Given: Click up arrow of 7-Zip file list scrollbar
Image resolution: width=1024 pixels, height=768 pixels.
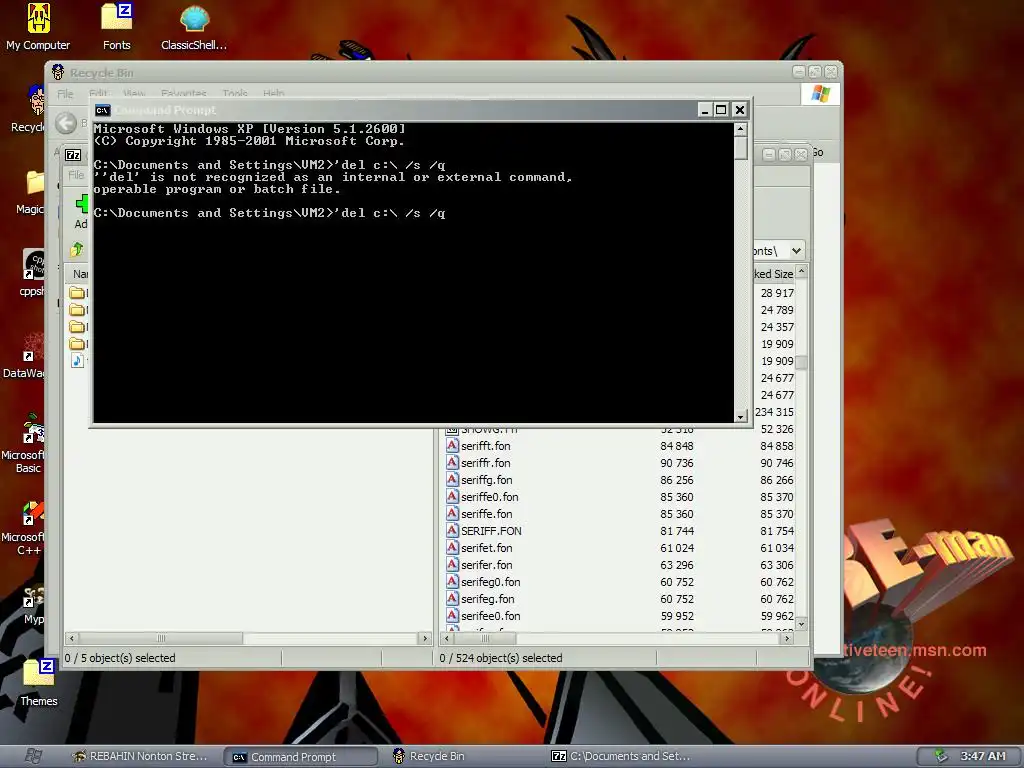Looking at the screenshot, I should 801,270.
